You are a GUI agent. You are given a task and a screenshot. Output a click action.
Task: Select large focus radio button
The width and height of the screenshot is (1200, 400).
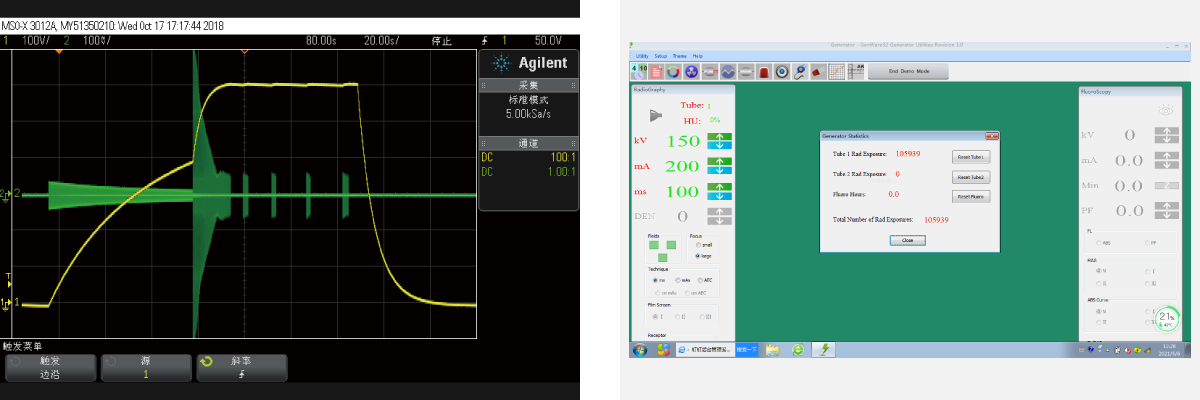[697, 256]
